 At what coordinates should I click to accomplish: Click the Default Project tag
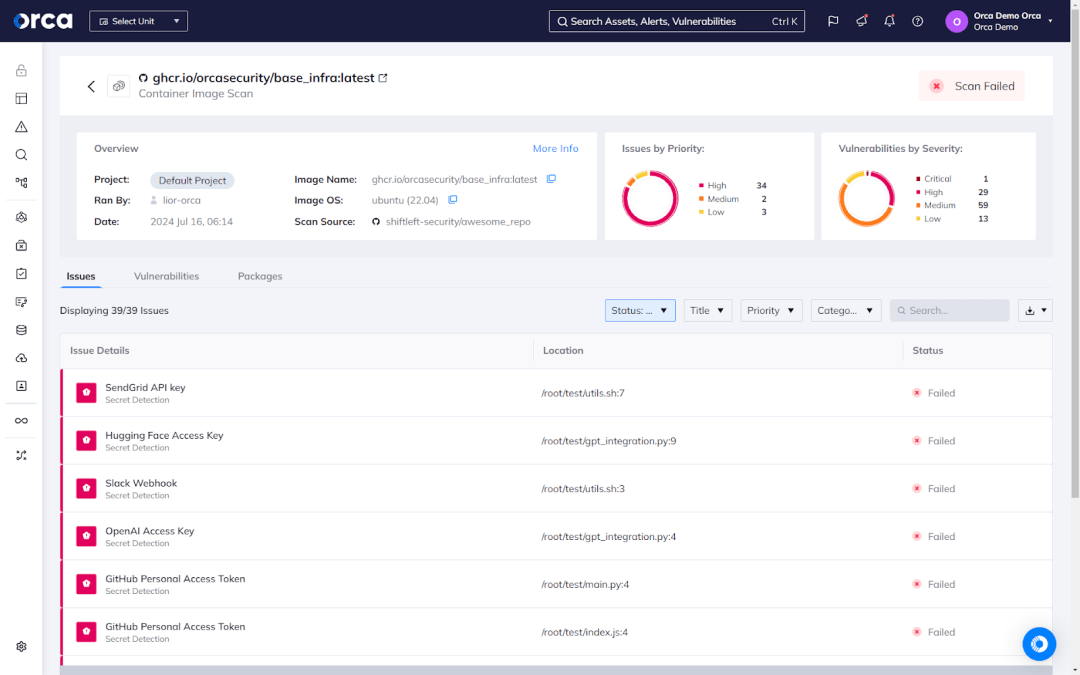192,180
